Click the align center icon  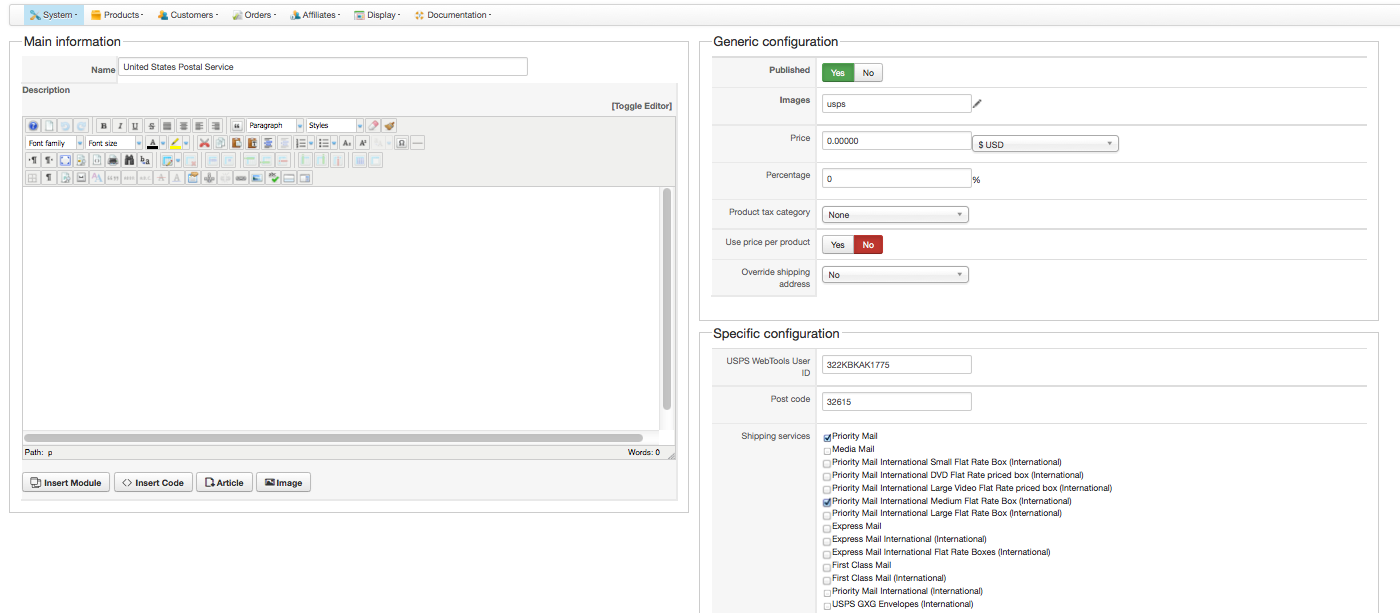[x=183, y=126]
